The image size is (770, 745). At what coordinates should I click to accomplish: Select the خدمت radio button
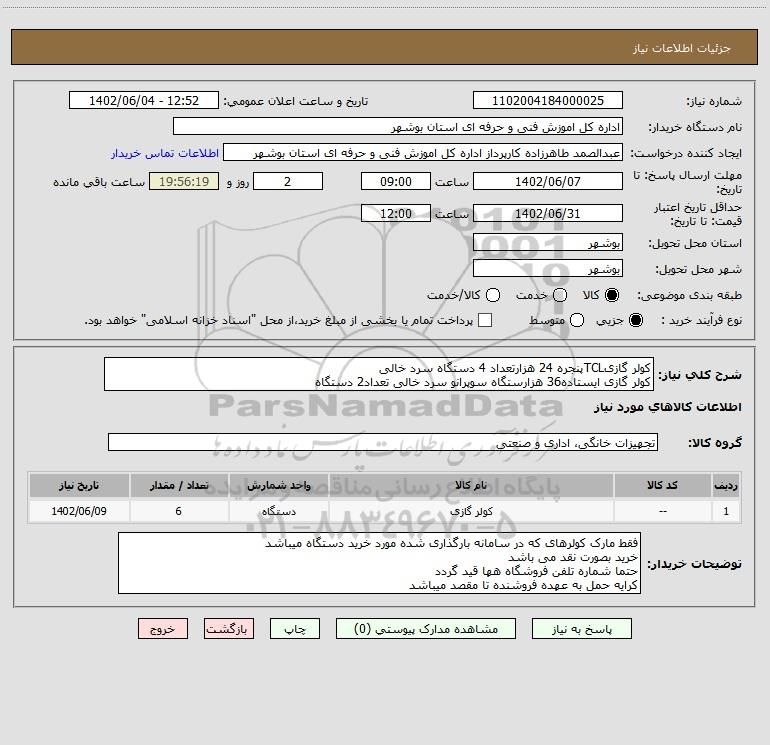[560, 295]
